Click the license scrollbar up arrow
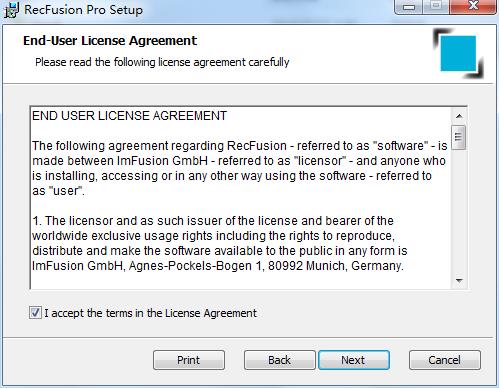 click(459, 116)
